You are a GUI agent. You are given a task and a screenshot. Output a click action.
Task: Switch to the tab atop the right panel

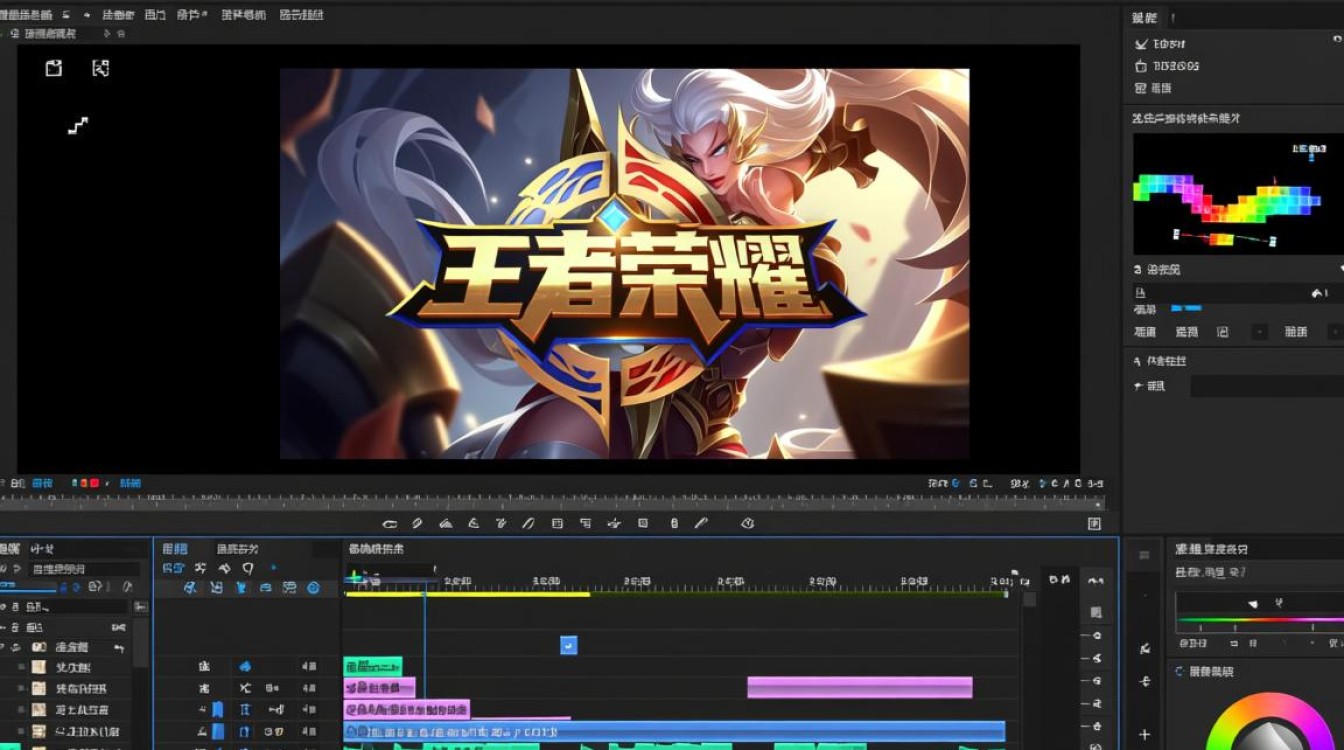click(1144, 18)
